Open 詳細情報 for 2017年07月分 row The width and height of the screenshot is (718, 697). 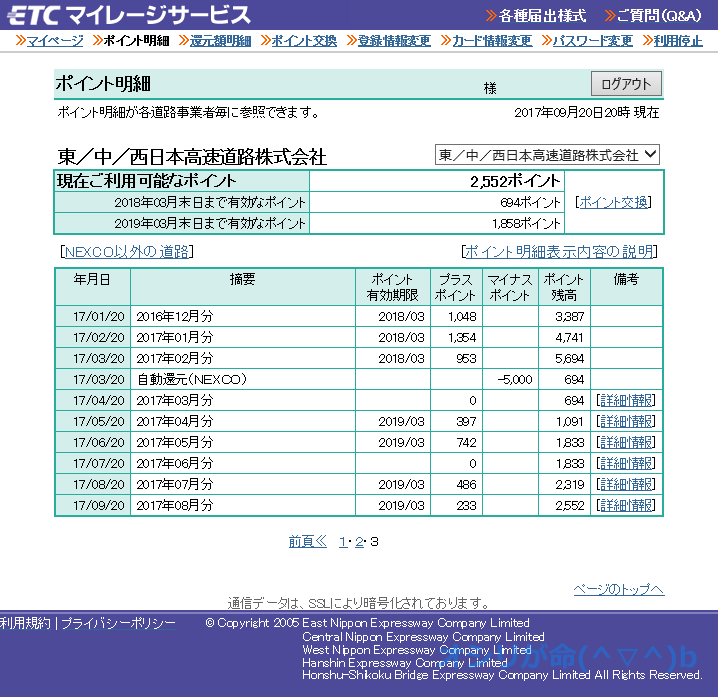click(x=626, y=485)
